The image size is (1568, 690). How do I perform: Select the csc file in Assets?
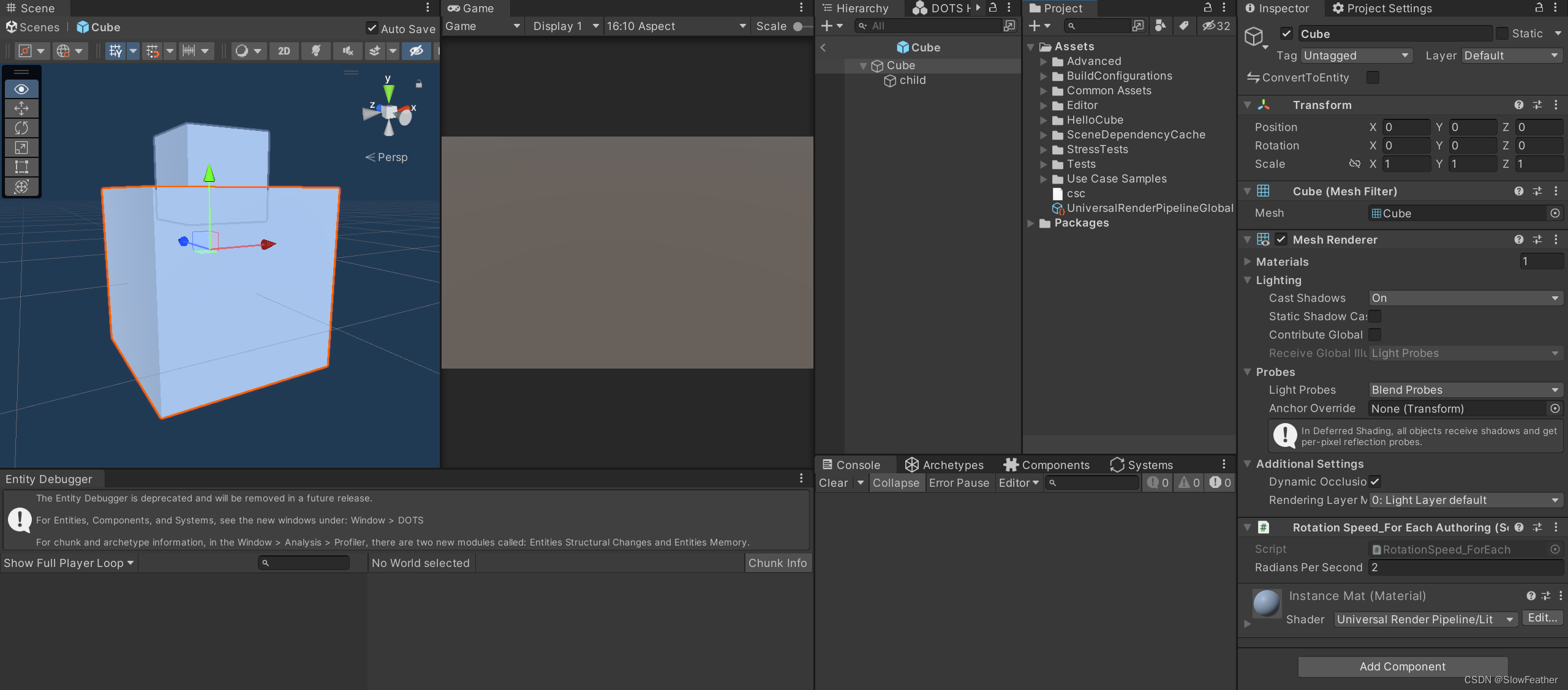pos(1068,193)
